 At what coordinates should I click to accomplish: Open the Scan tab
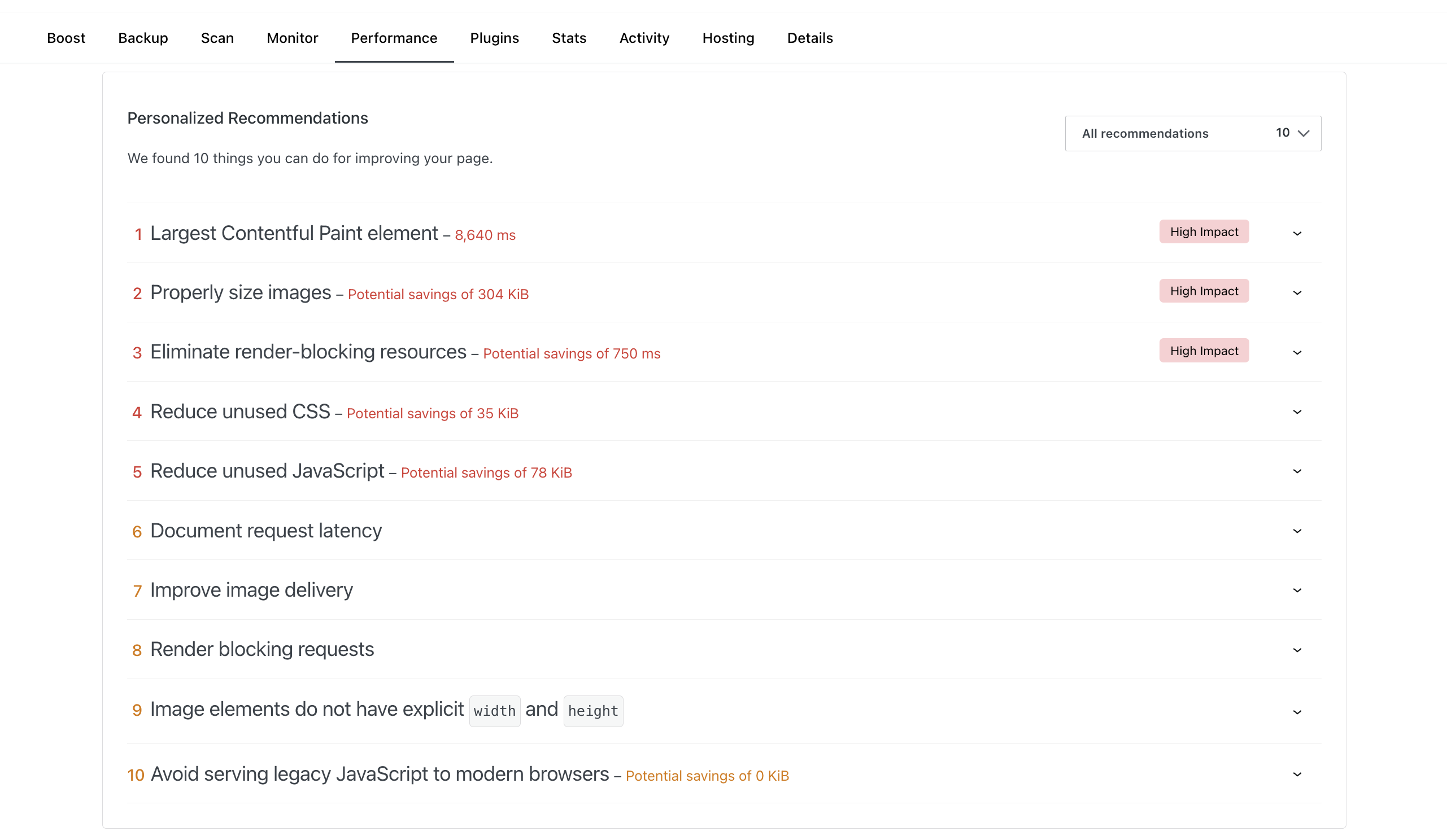click(x=217, y=38)
